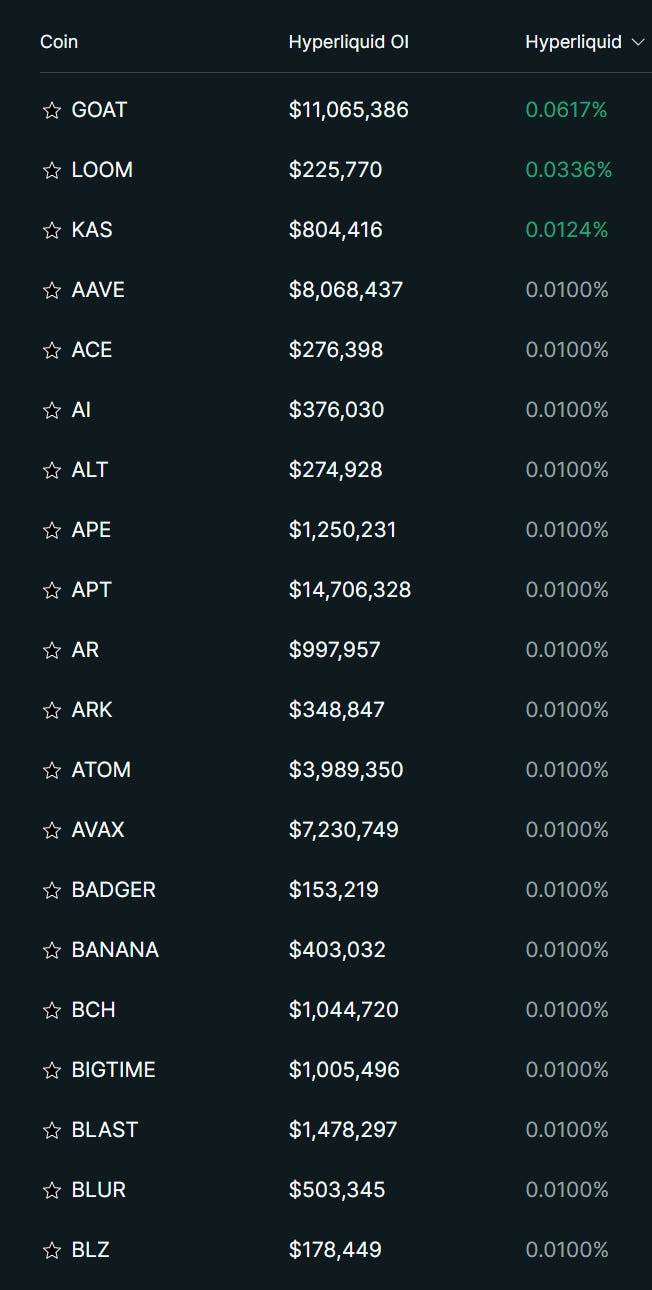Star the BANANA coin

(52, 950)
